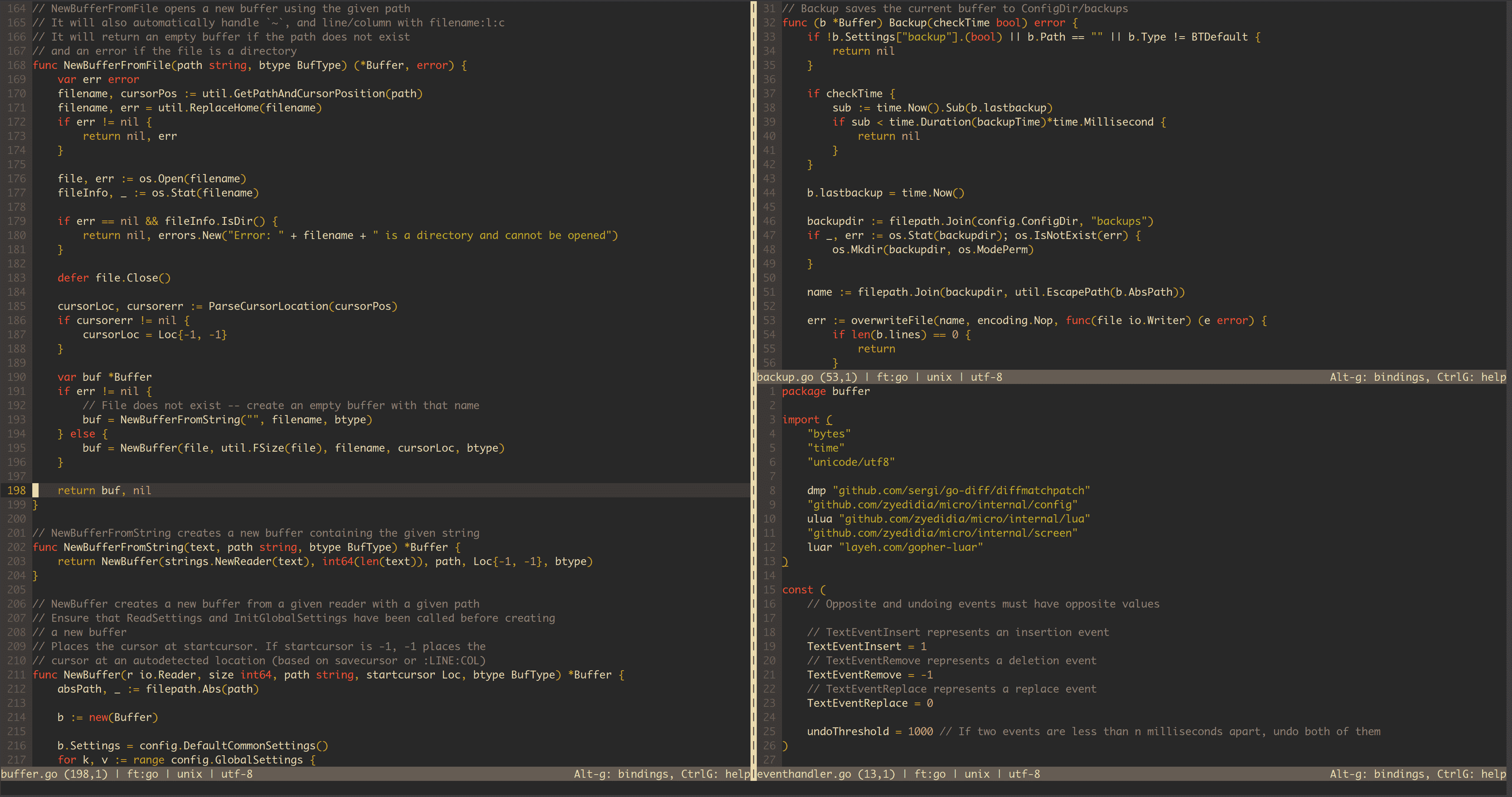Screen dimensions: 1512x797
Task: Click the 'Opposite and undoing events' comment
Action: [983, 604]
